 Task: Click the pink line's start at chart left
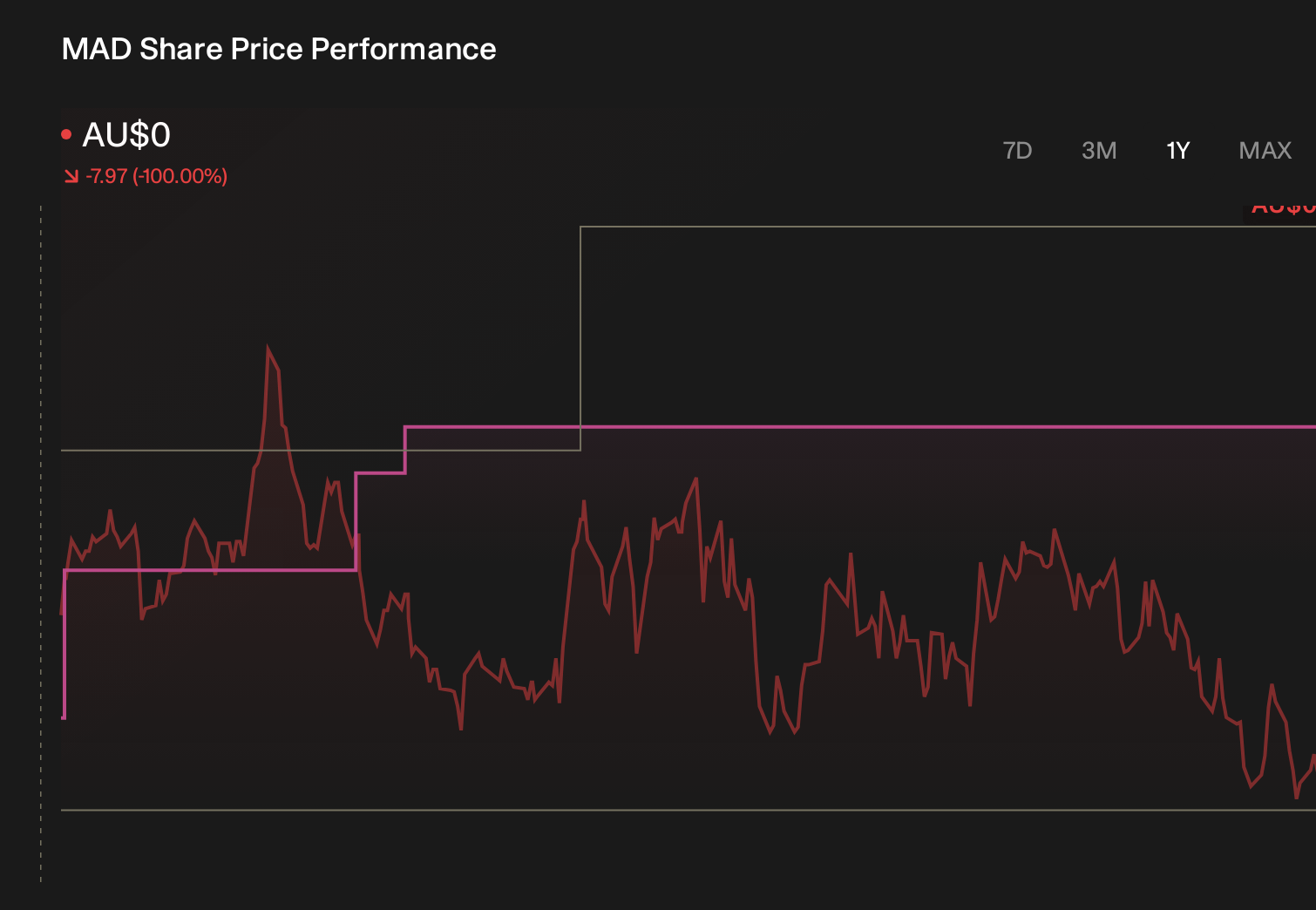(x=64, y=645)
